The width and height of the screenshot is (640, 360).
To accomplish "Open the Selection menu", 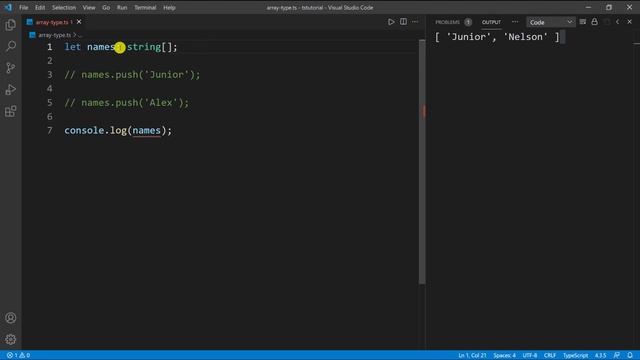I will 64,7.
